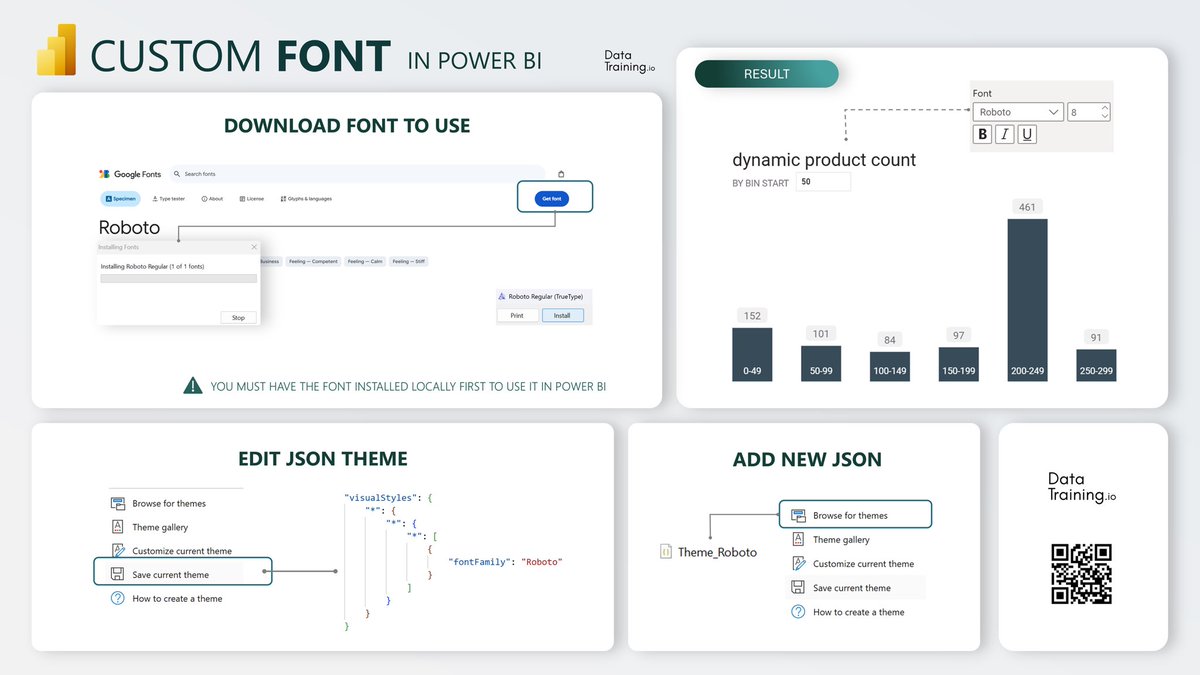
Task: Click the Feeling — Stiff tag
Action: coord(409,261)
